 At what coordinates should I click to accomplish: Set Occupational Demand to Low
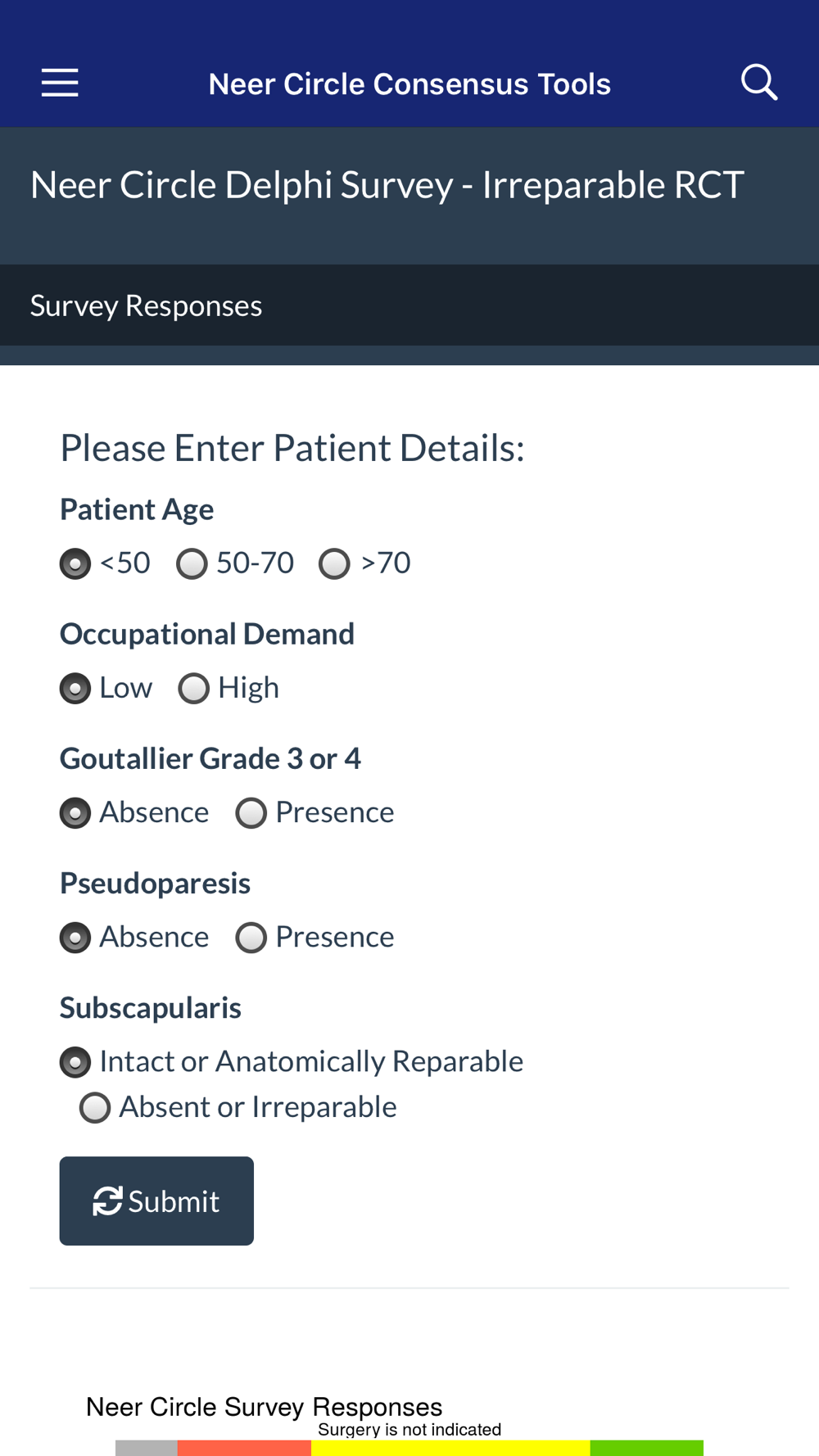[75, 688]
